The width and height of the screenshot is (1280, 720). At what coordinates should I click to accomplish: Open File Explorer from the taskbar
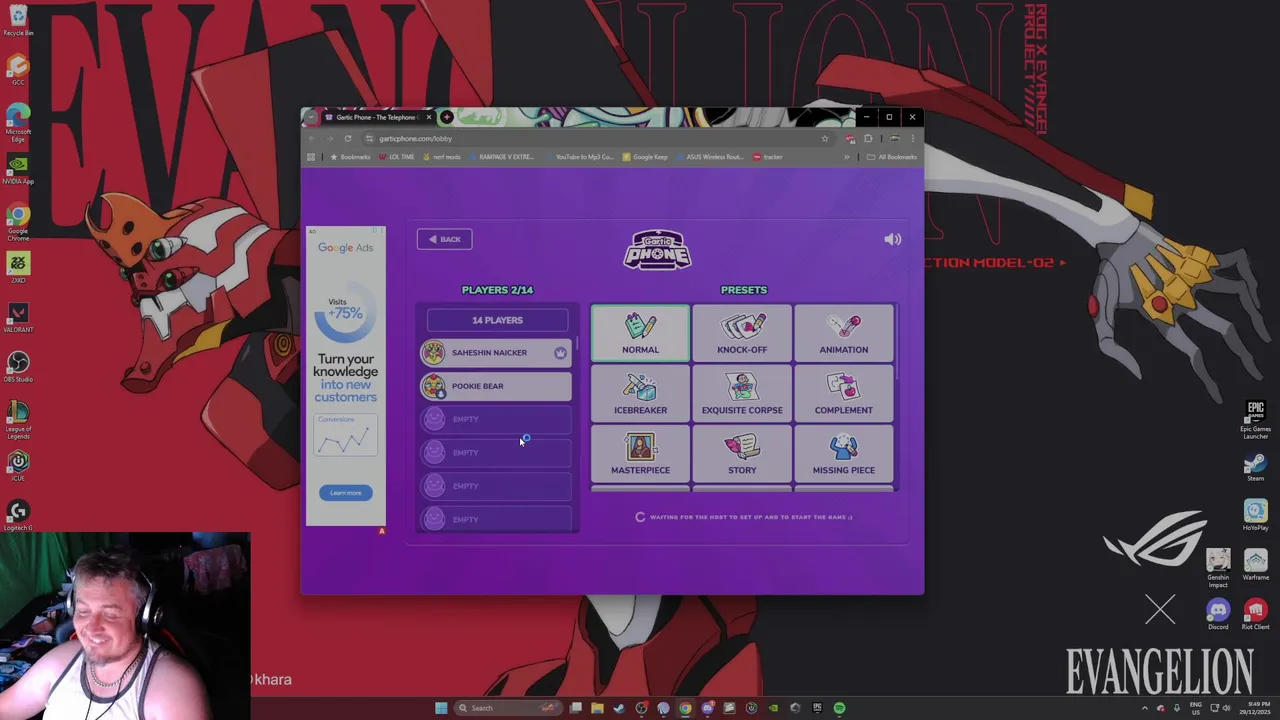[x=597, y=708]
